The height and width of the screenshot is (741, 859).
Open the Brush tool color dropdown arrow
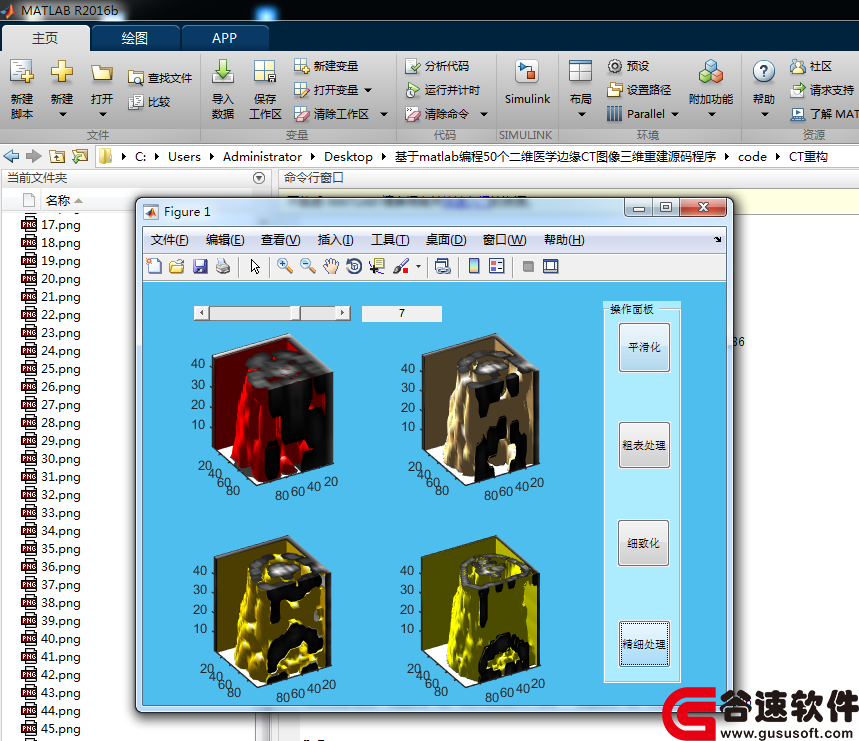418,267
